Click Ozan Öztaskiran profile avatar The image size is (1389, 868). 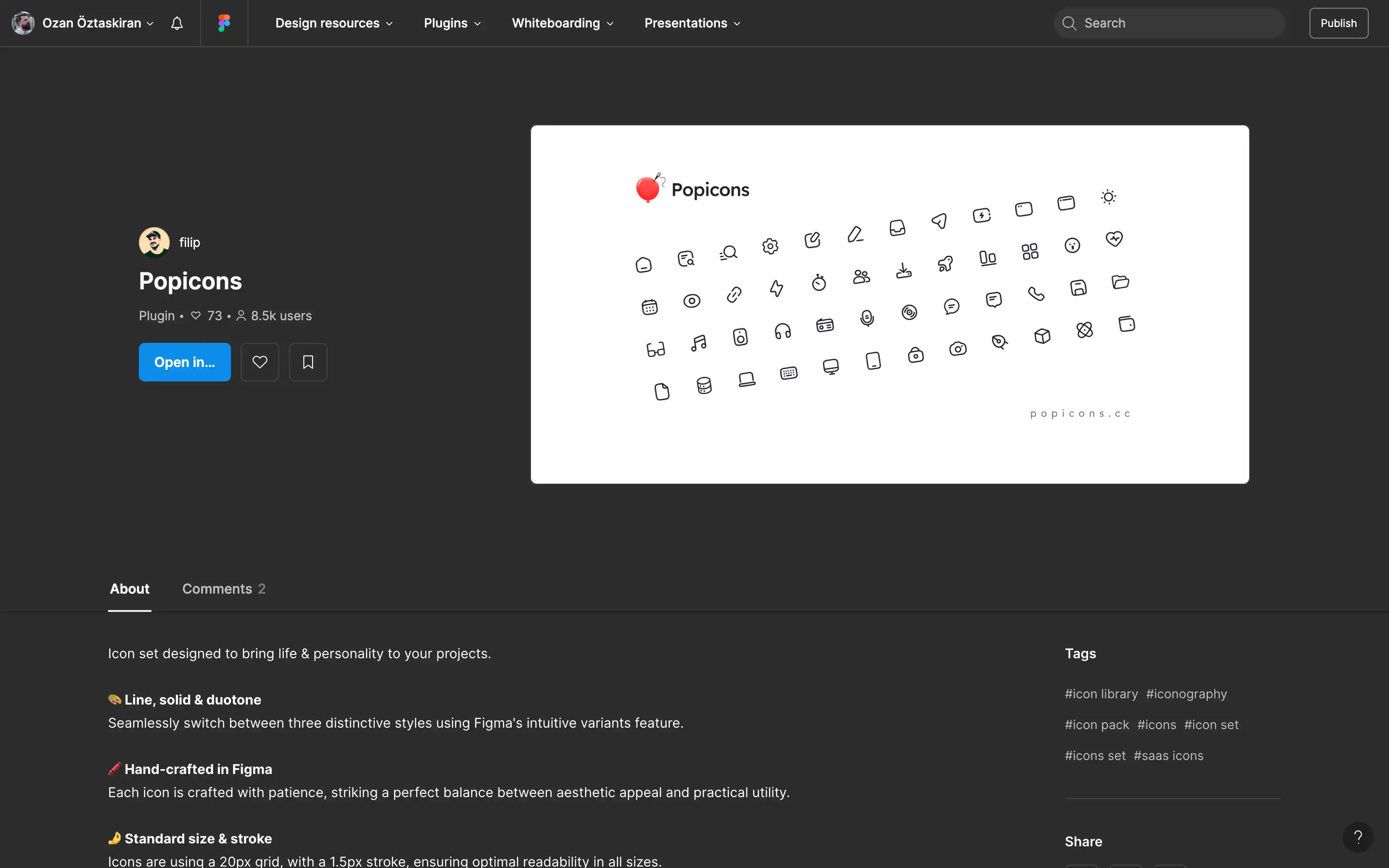pyautogui.click(x=23, y=23)
